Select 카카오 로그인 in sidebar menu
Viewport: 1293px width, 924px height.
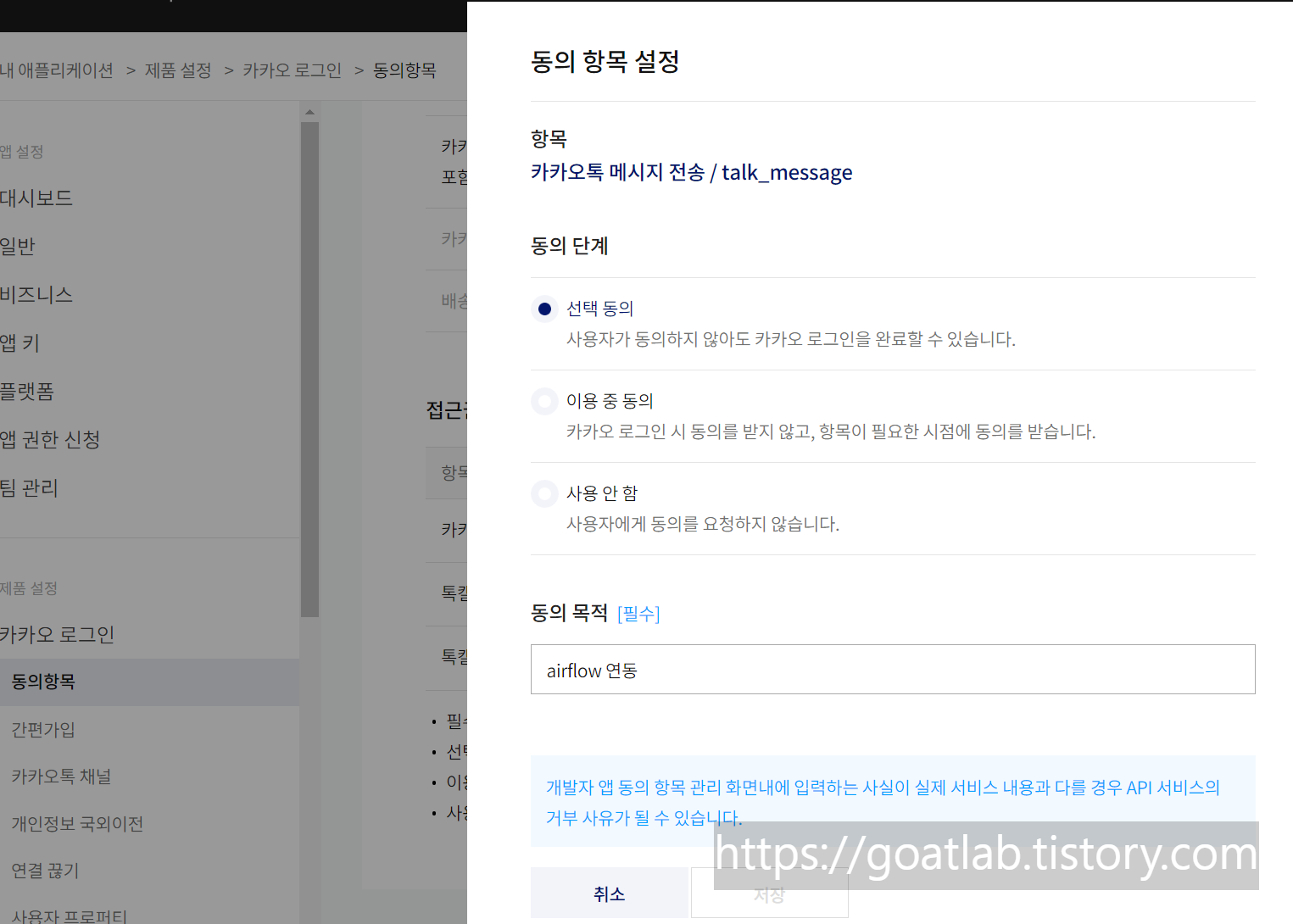tap(58, 635)
